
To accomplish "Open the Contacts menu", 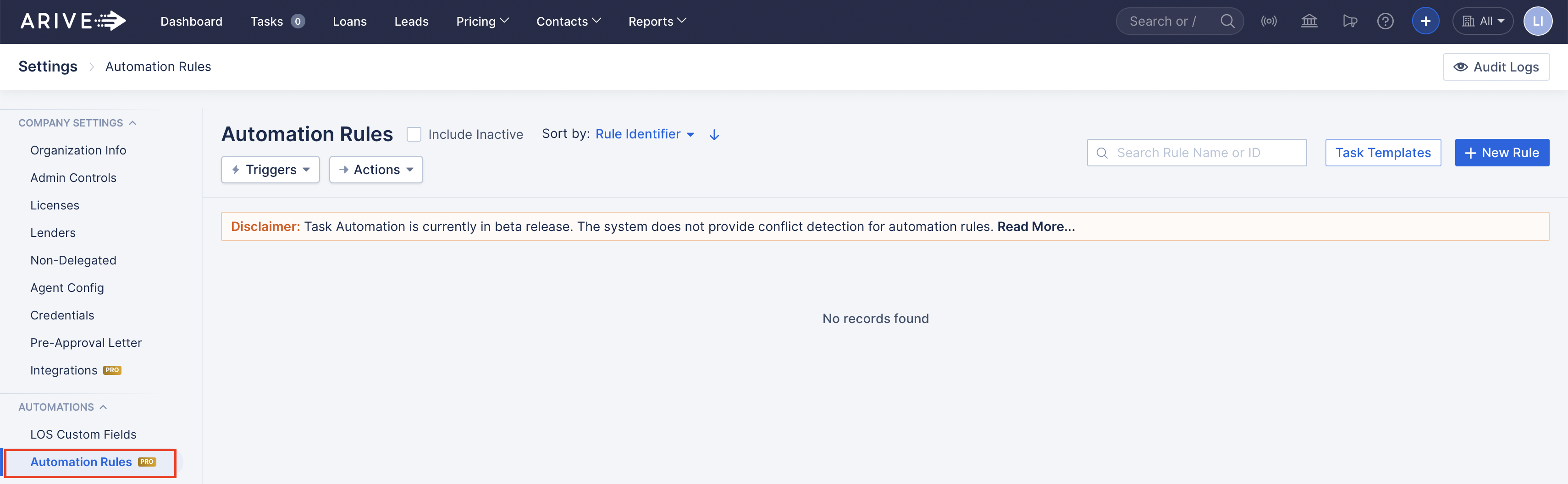I will point(568,21).
